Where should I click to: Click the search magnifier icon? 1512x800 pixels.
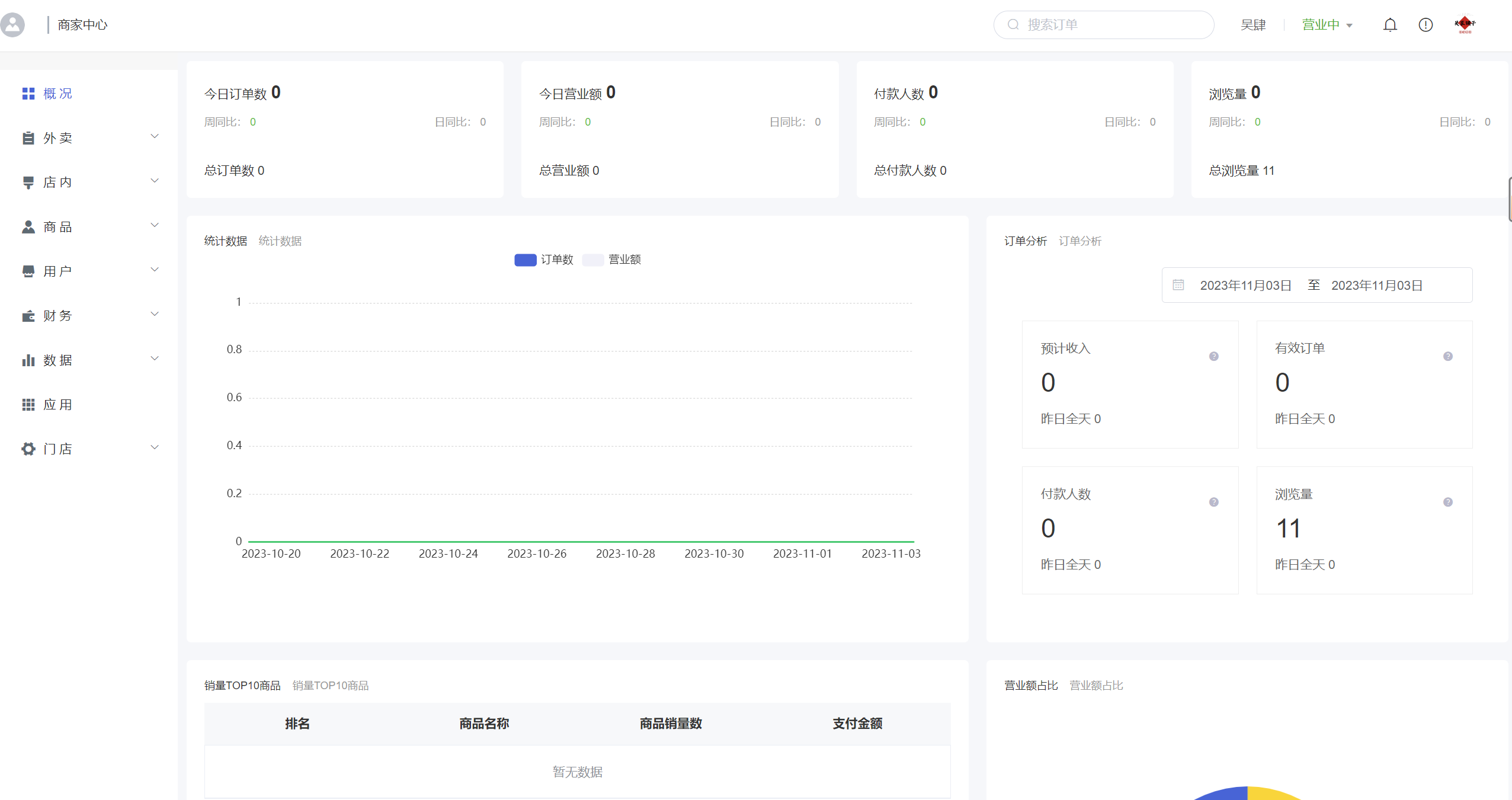pyautogui.click(x=1013, y=24)
